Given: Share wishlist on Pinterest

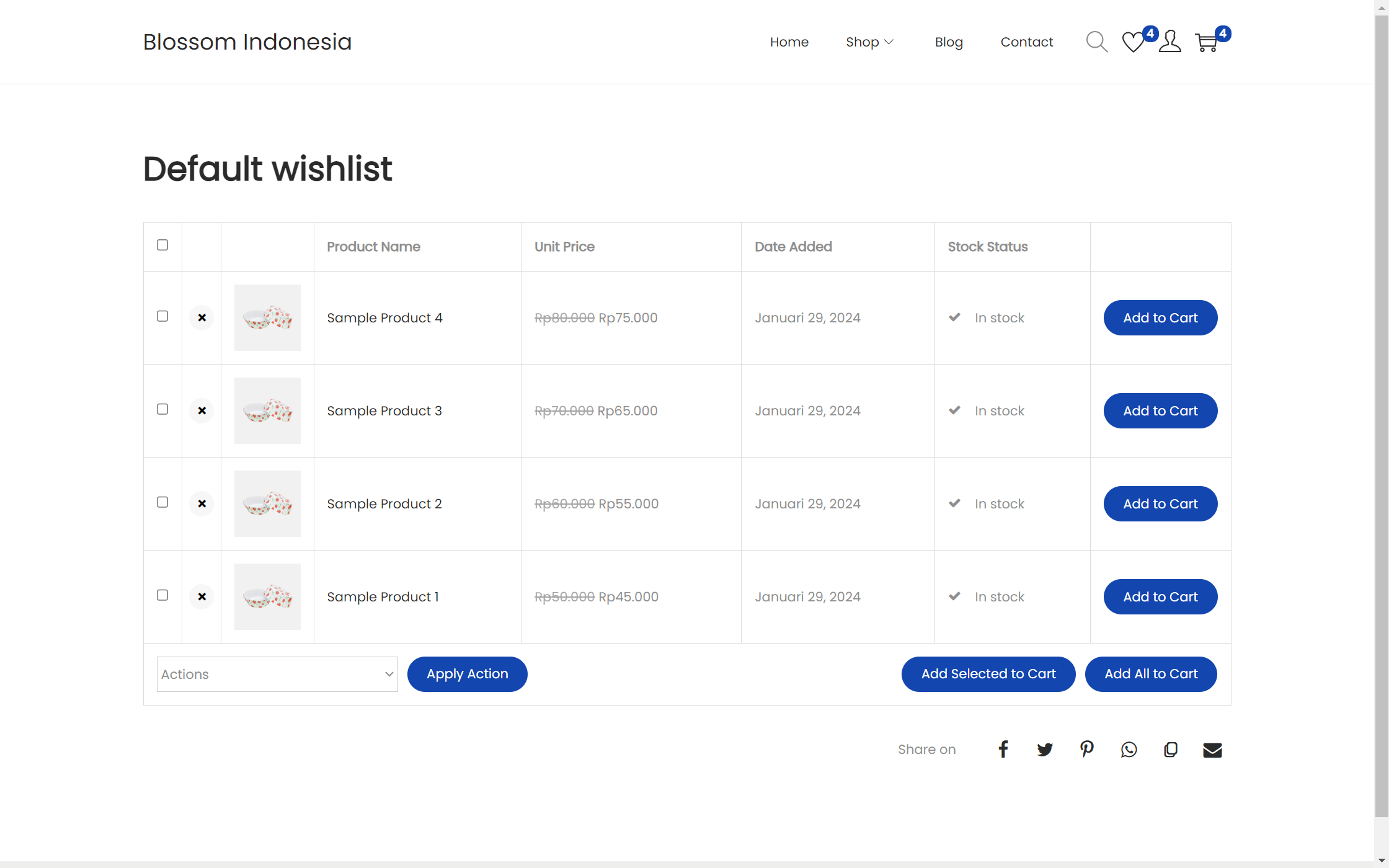Looking at the screenshot, I should tap(1086, 749).
